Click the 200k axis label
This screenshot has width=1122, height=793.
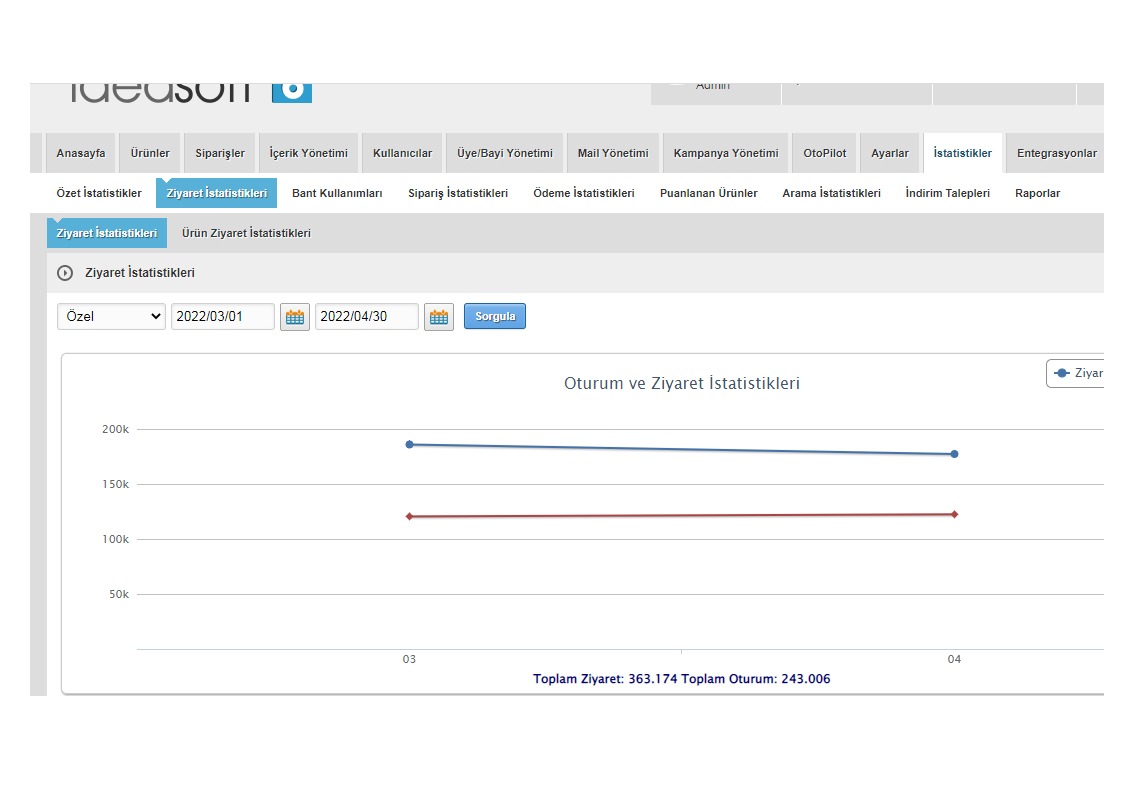point(115,429)
